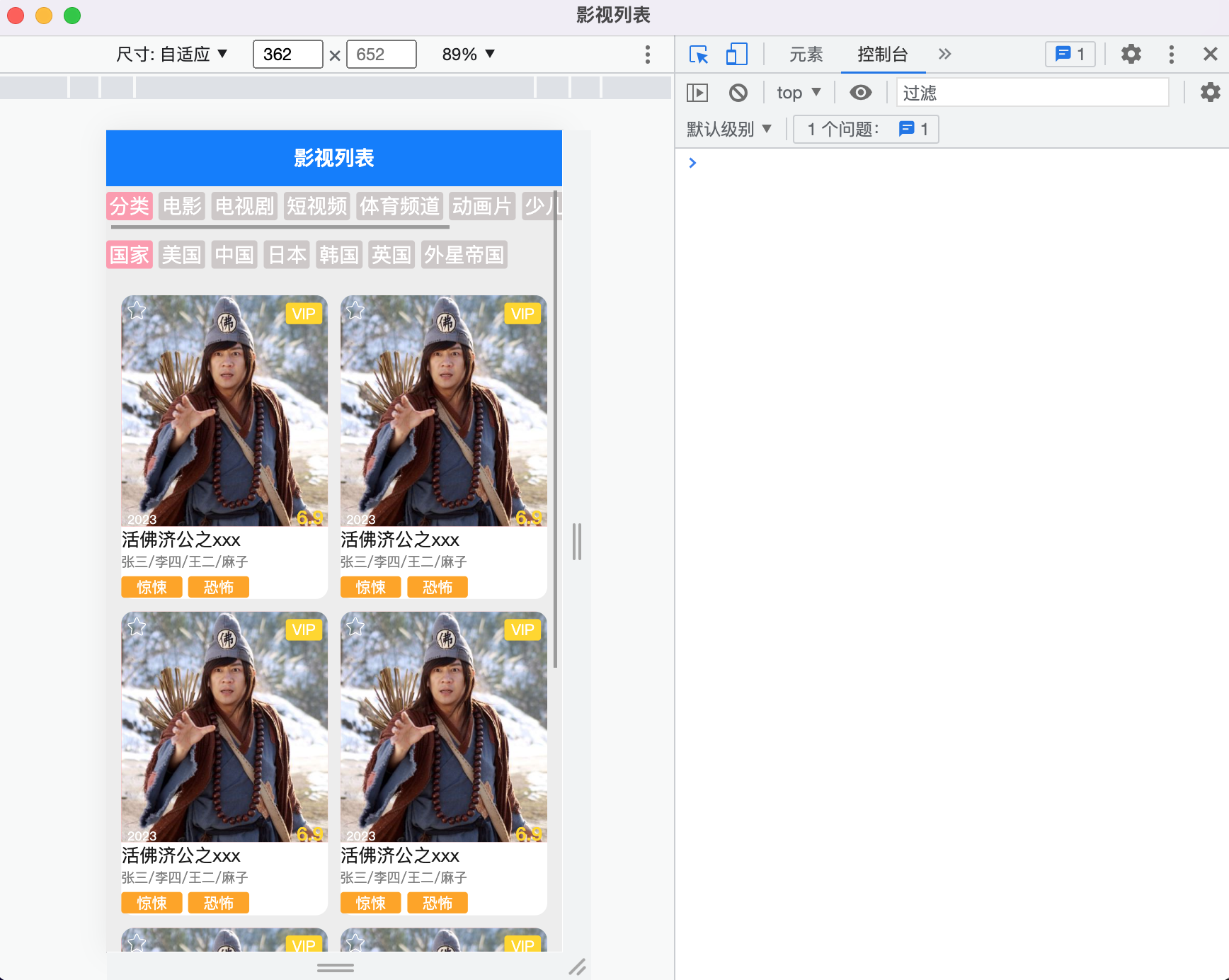The image size is (1229, 980).
Task: Expand the top context dropdown
Action: pyautogui.click(x=799, y=93)
